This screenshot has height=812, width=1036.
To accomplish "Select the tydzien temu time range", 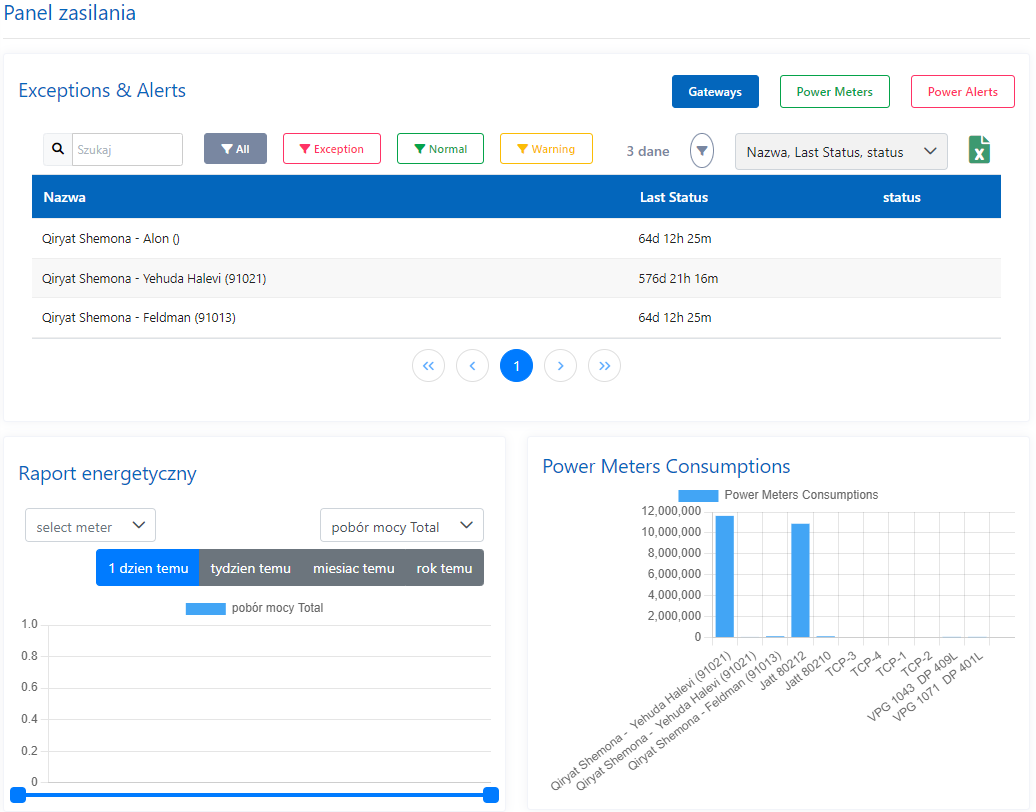I will coord(250,568).
